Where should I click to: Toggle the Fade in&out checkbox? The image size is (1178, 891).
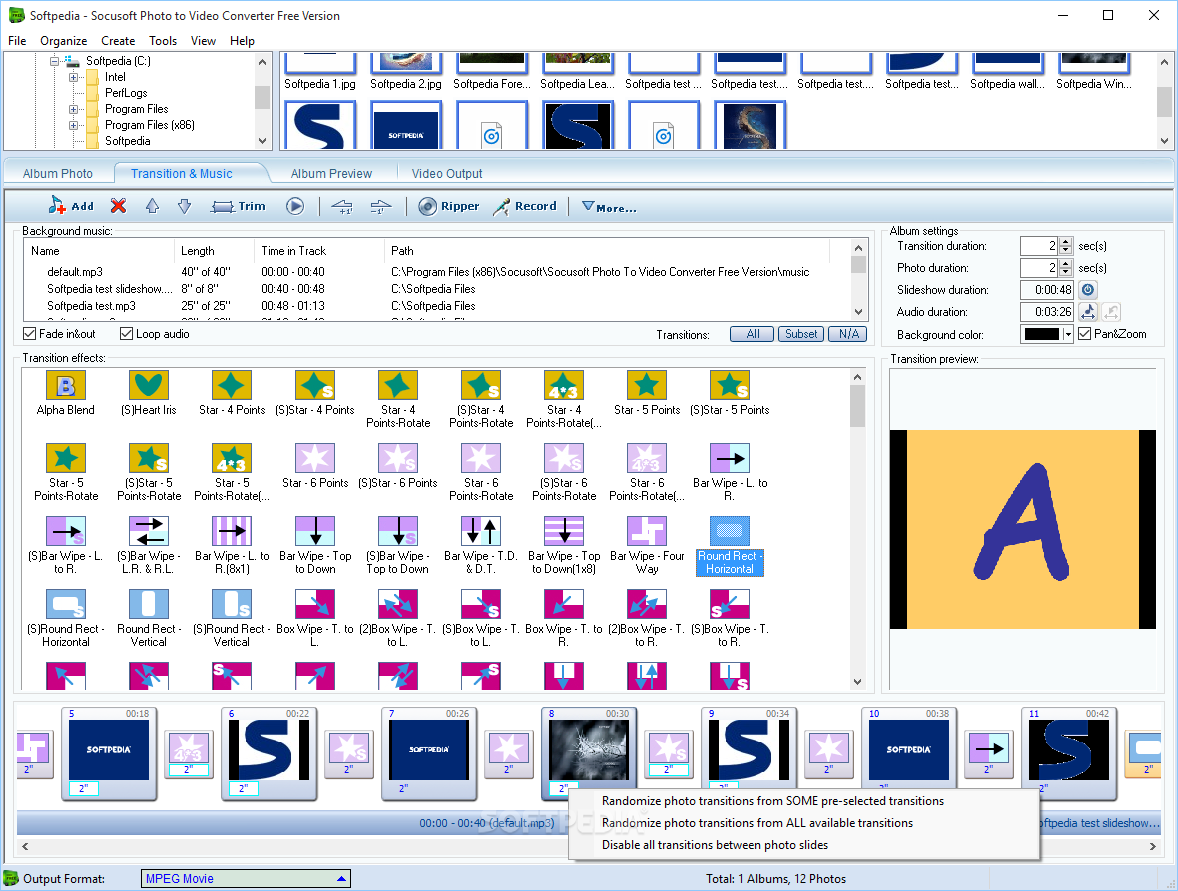[30, 334]
